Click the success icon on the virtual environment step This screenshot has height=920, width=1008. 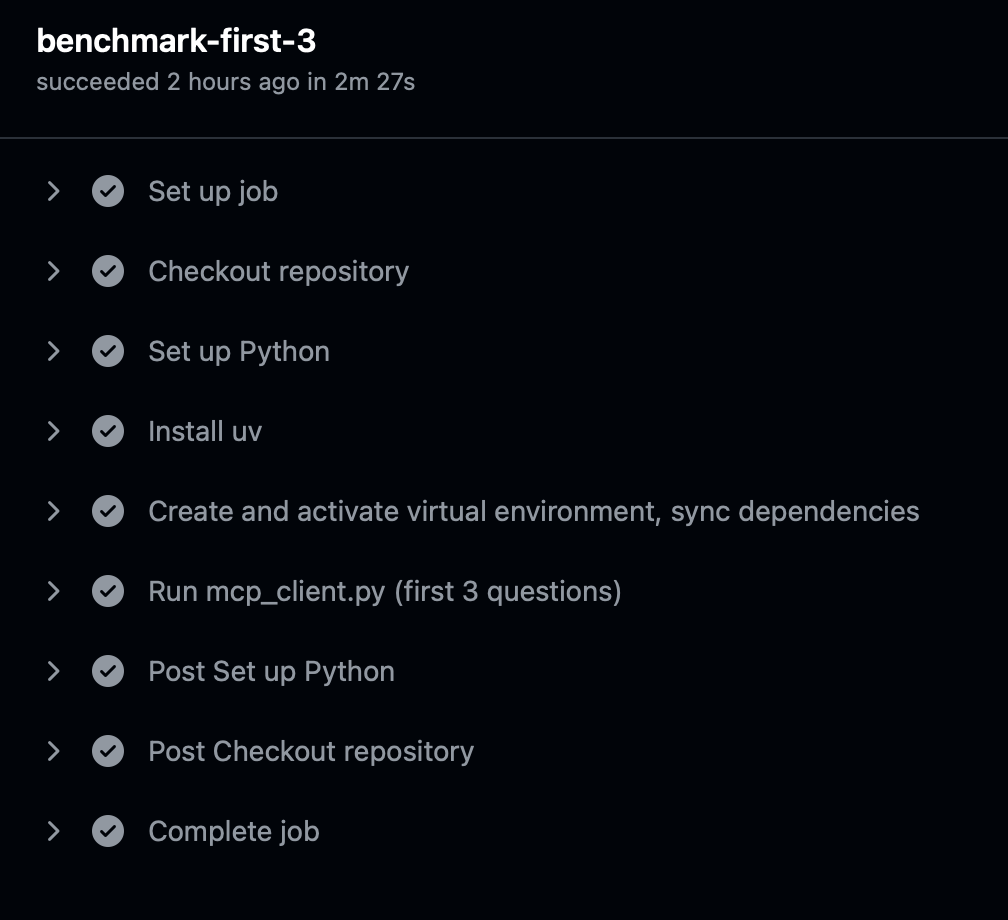pos(107,511)
